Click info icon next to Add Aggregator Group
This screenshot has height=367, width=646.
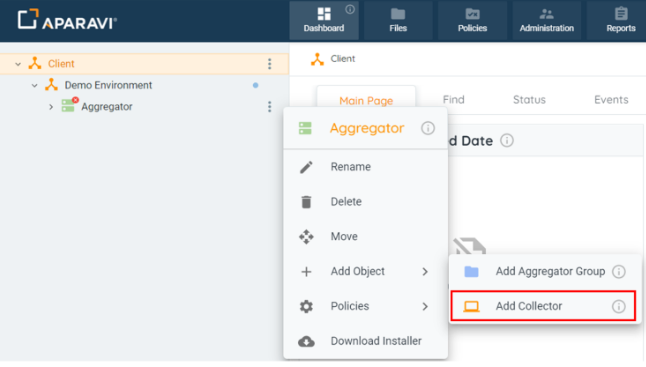pos(618,271)
